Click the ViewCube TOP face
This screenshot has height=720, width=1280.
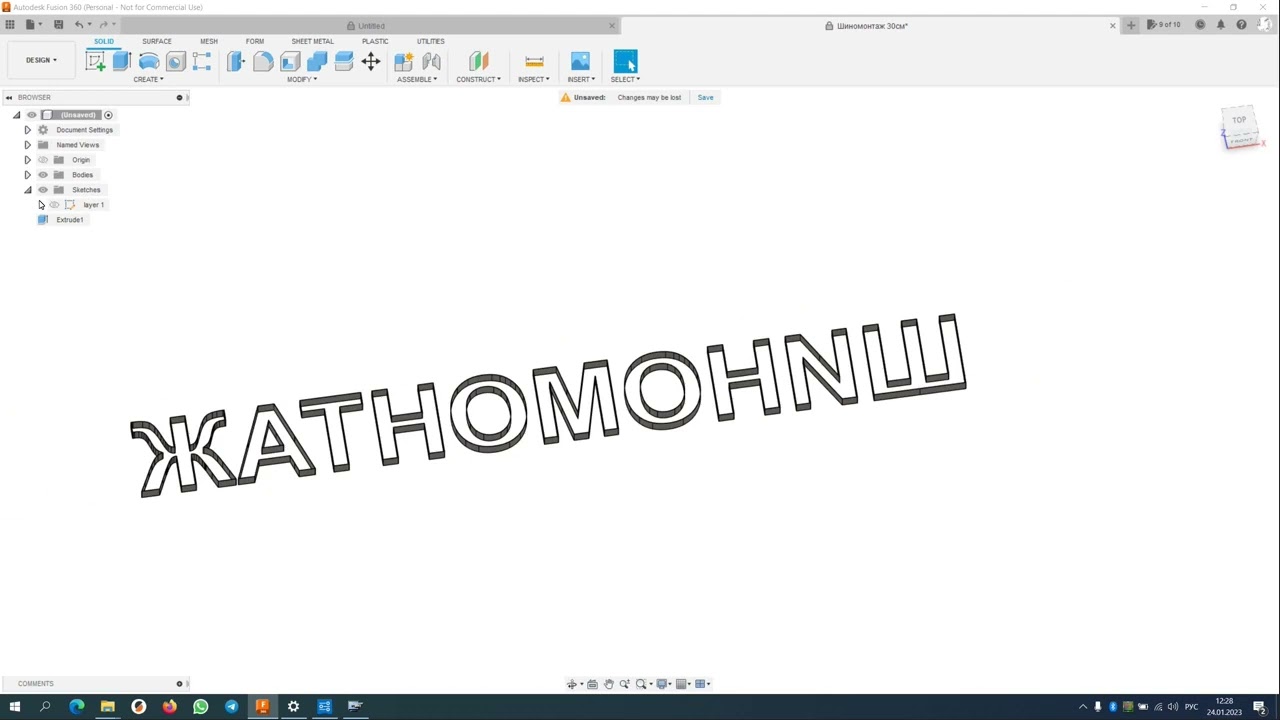click(x=1239, y=121)
